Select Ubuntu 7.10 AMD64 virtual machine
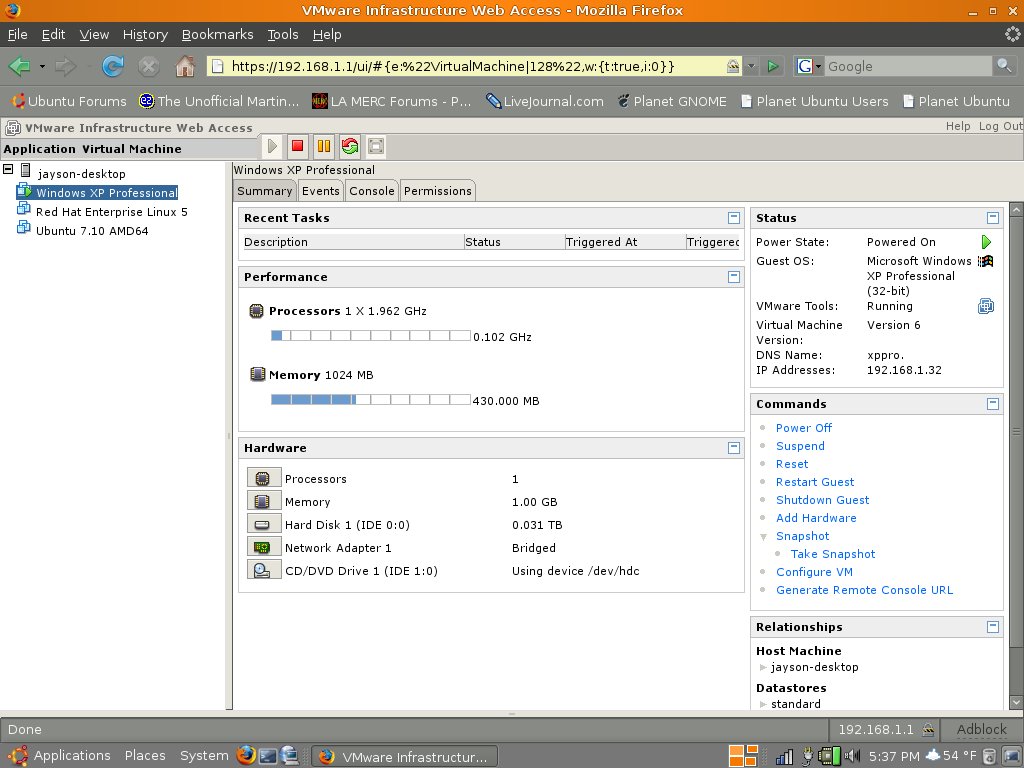The image size is (1024, 768). 92,231
